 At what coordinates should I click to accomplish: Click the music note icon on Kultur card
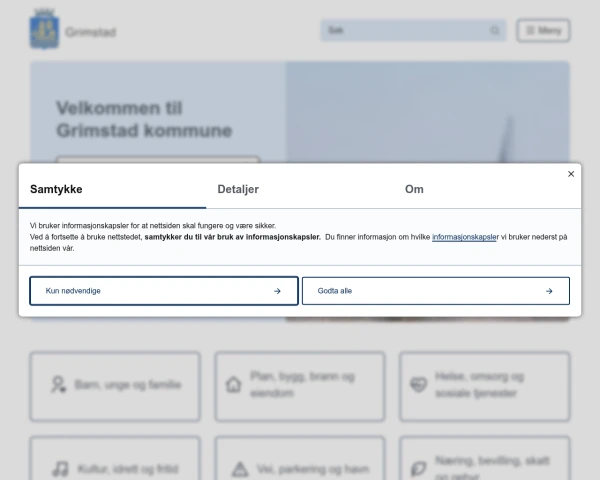[60, 469]
